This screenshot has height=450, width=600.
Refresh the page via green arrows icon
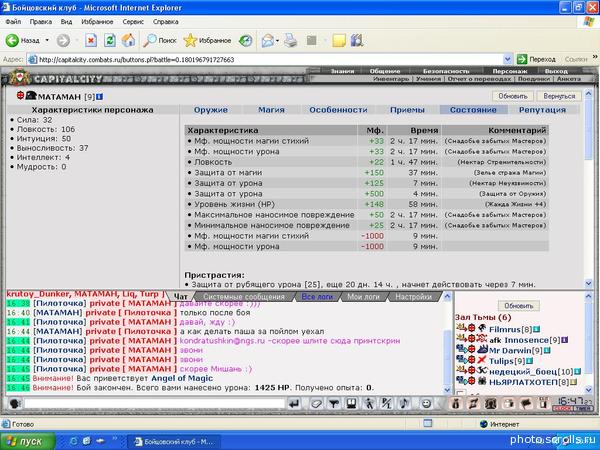pos(110,40)
